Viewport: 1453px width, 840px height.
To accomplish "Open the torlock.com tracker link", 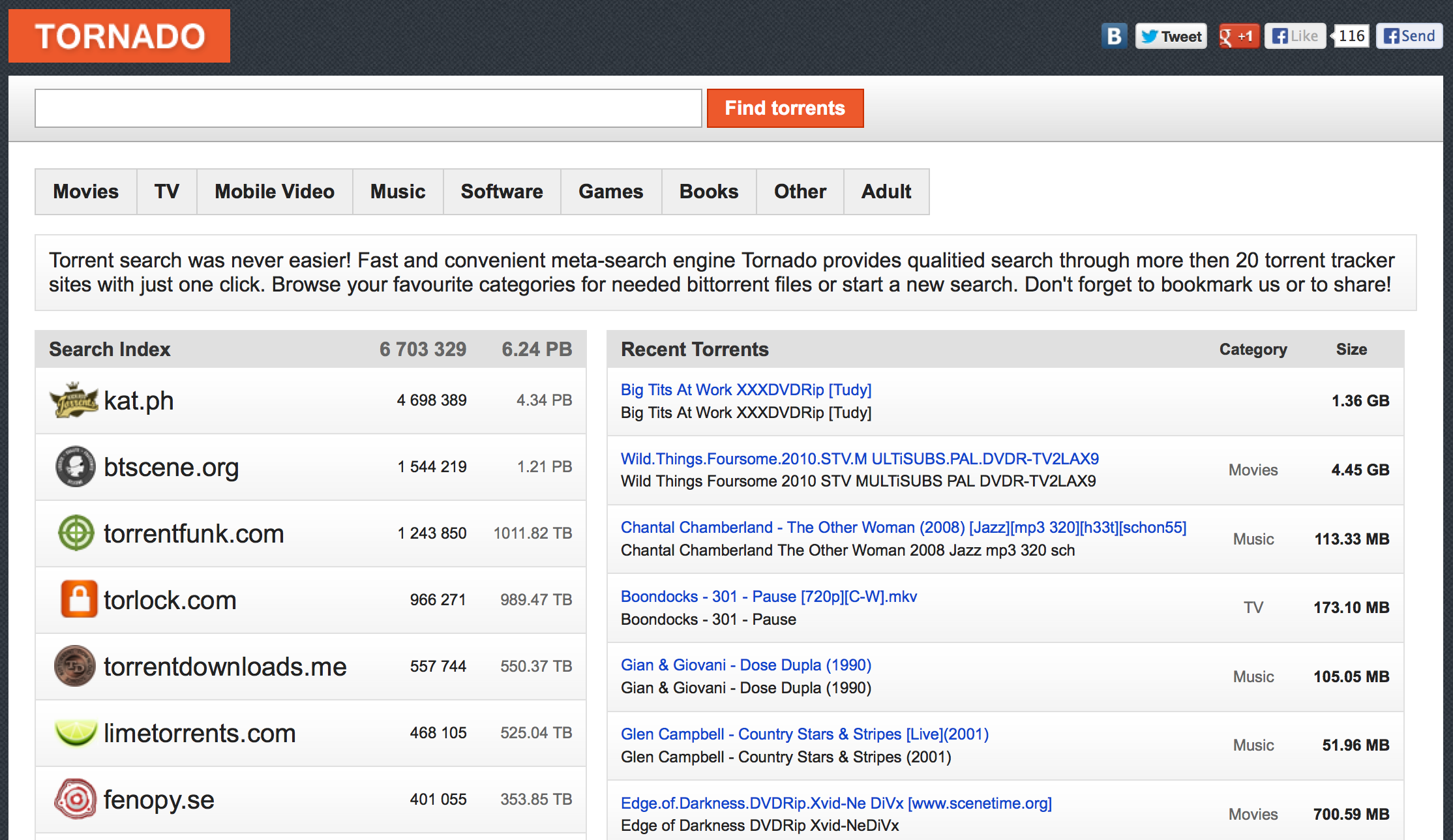I will coord(170,600).
